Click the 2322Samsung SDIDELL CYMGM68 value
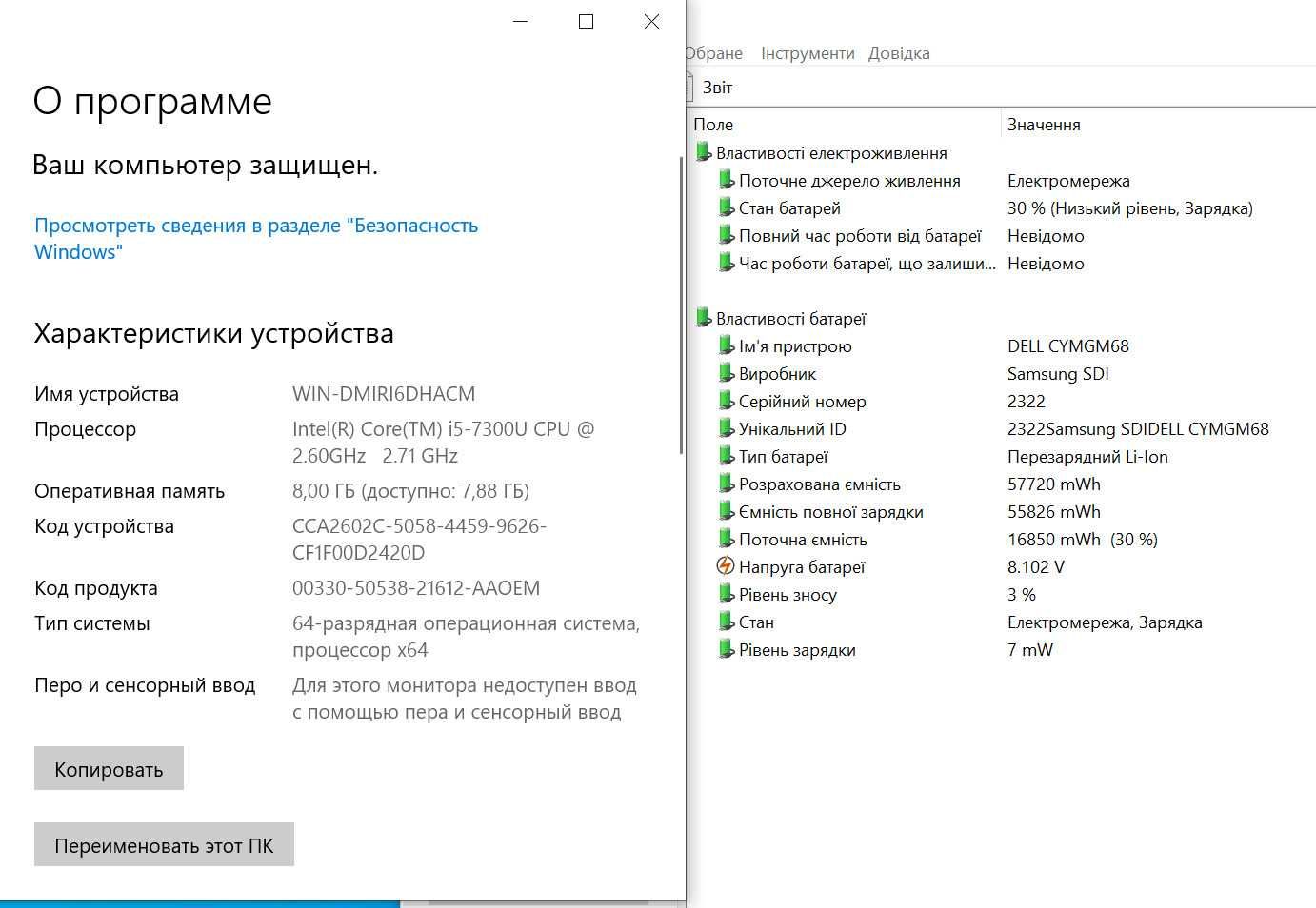Image resolution: width=1316 pixels, height=908 pixels. [x=1138, y=428]
